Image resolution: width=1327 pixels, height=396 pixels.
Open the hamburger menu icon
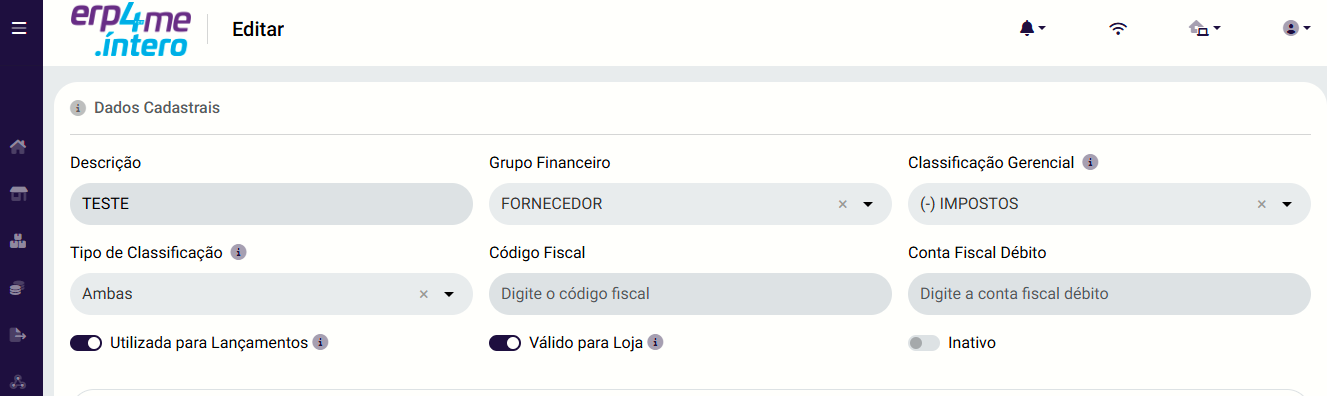pyautogui.click(x=18, y=29)
